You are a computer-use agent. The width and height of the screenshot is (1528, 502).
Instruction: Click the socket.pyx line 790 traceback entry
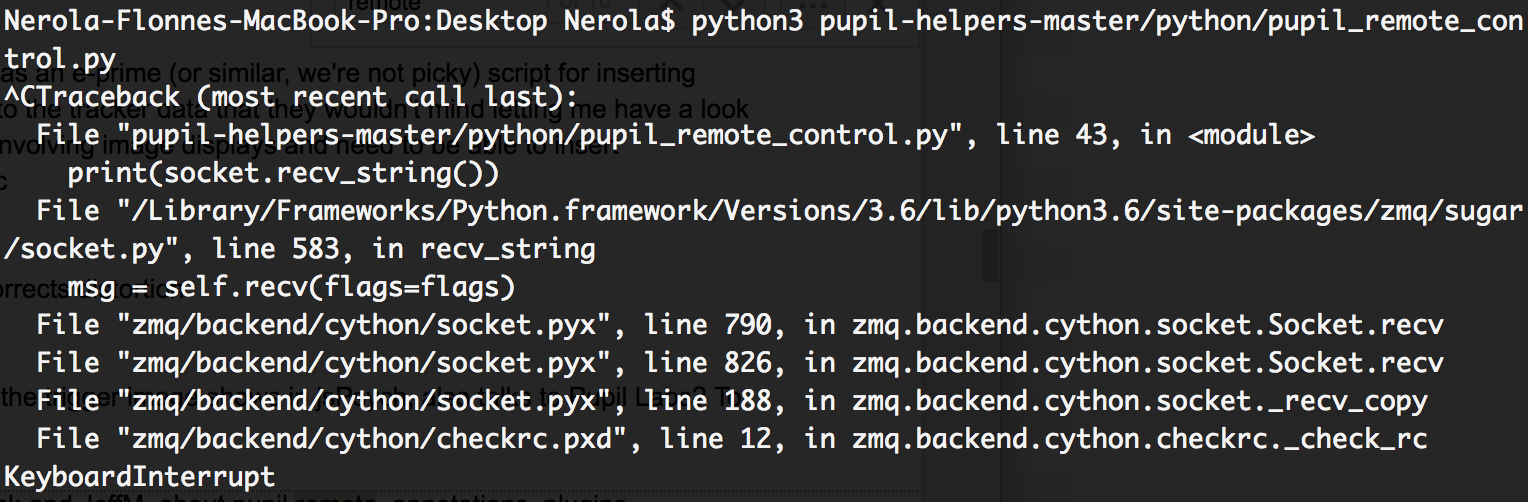(740, 326)
